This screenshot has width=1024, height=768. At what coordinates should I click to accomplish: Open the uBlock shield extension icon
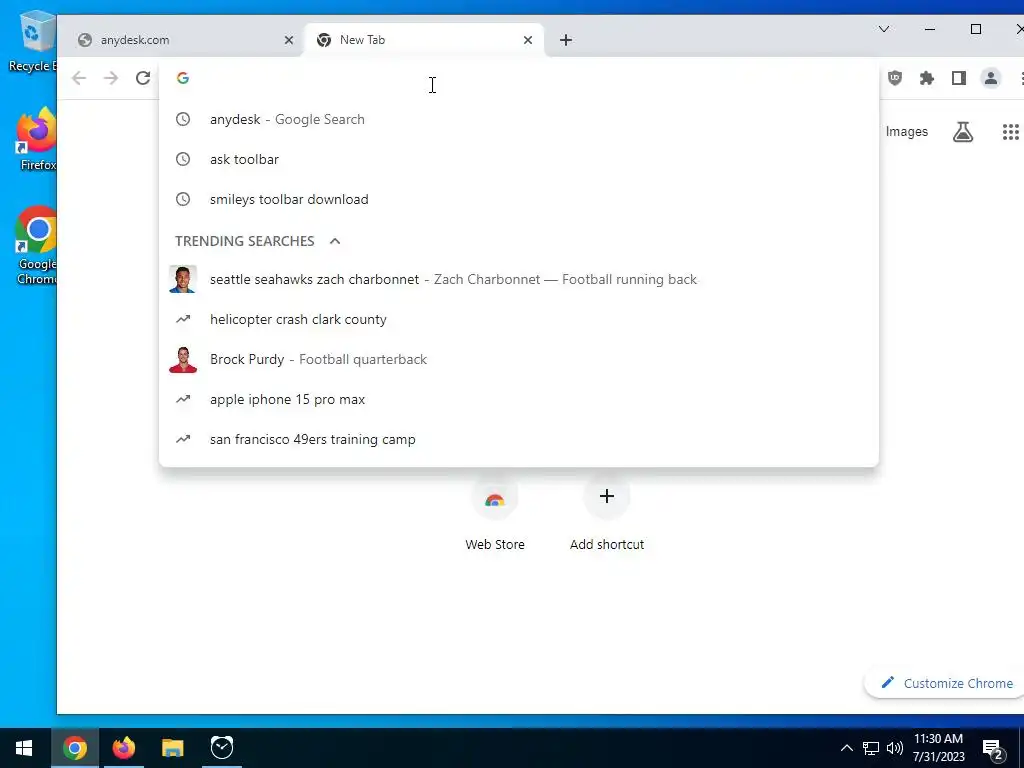[x=895, y=78]
